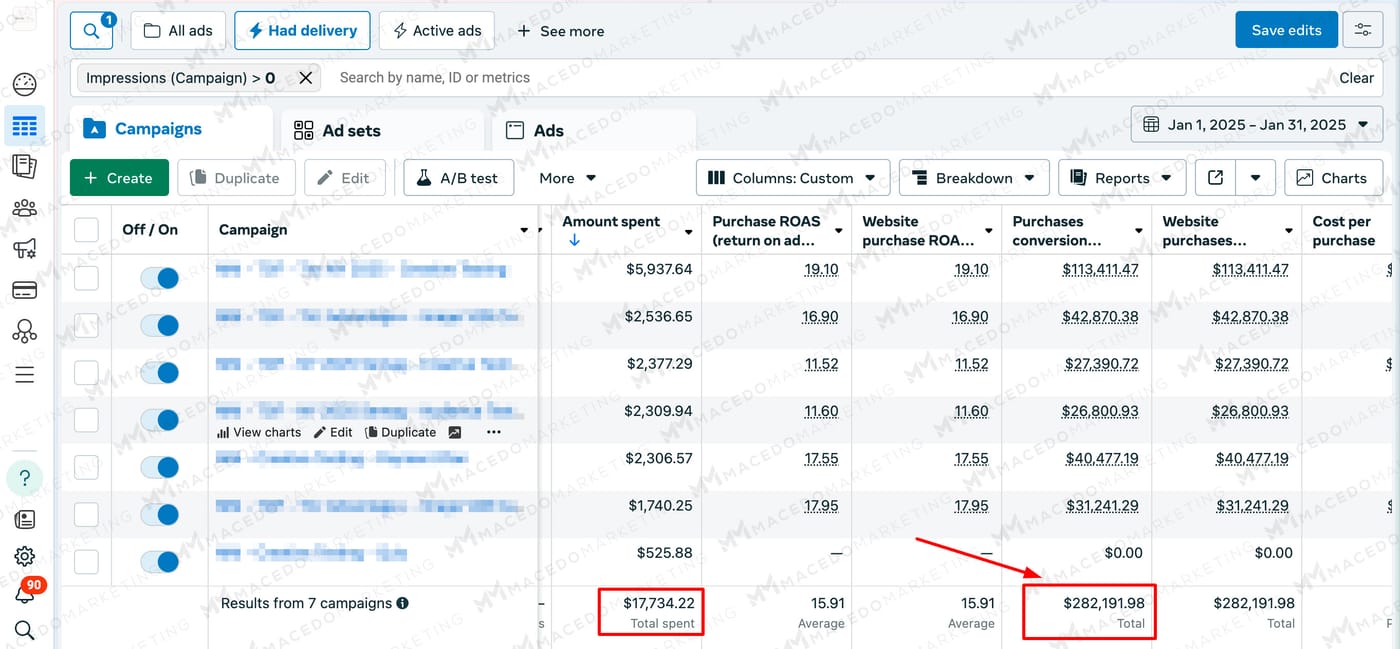Image resolution: width=1400 pixels, height=649 pixels.
Task: Expand the More dropdown in toolbar
Action: coord(567,178)
